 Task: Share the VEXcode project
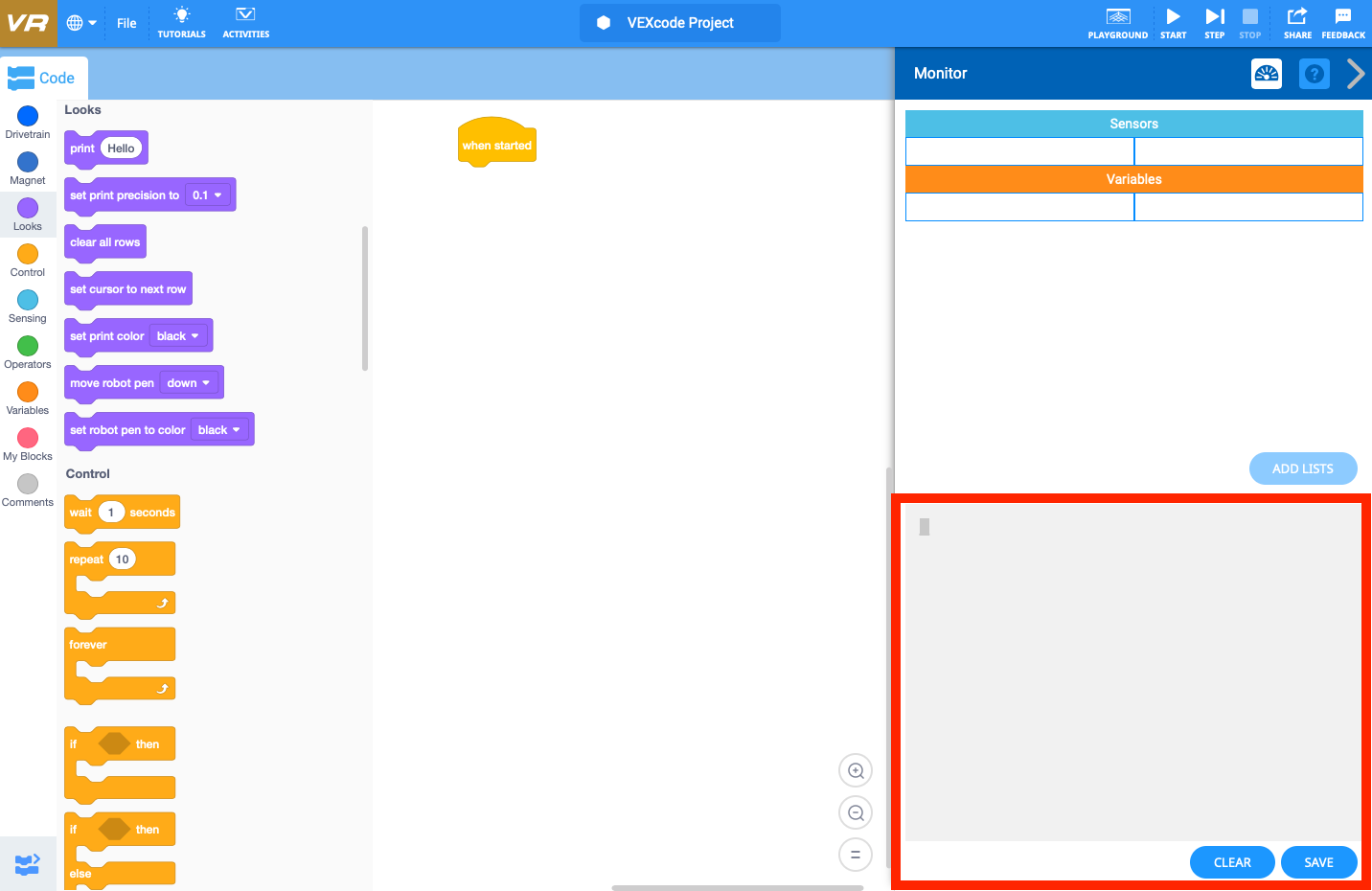tap(1297, 23)
